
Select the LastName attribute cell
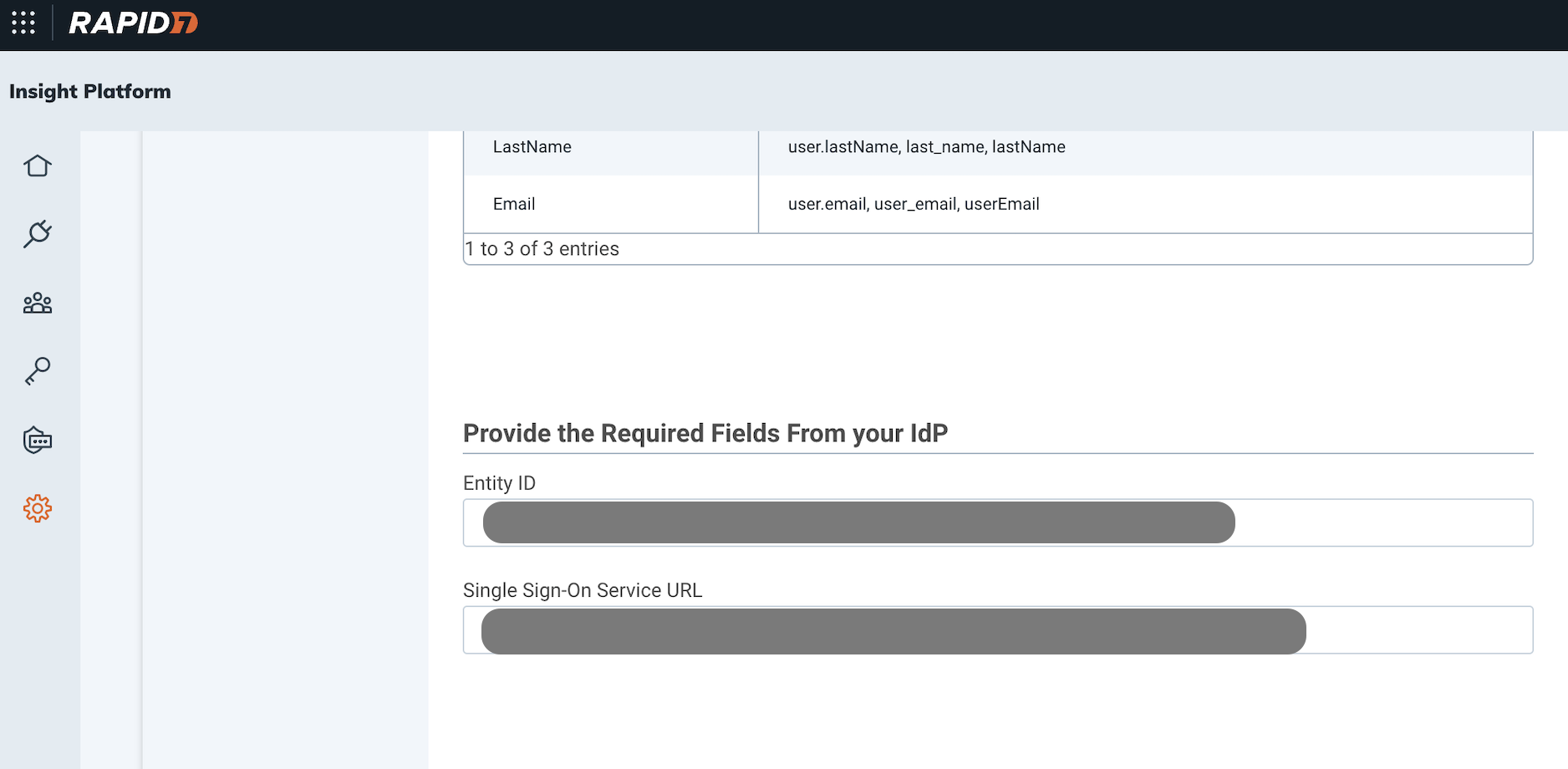(x=532, y=147)
